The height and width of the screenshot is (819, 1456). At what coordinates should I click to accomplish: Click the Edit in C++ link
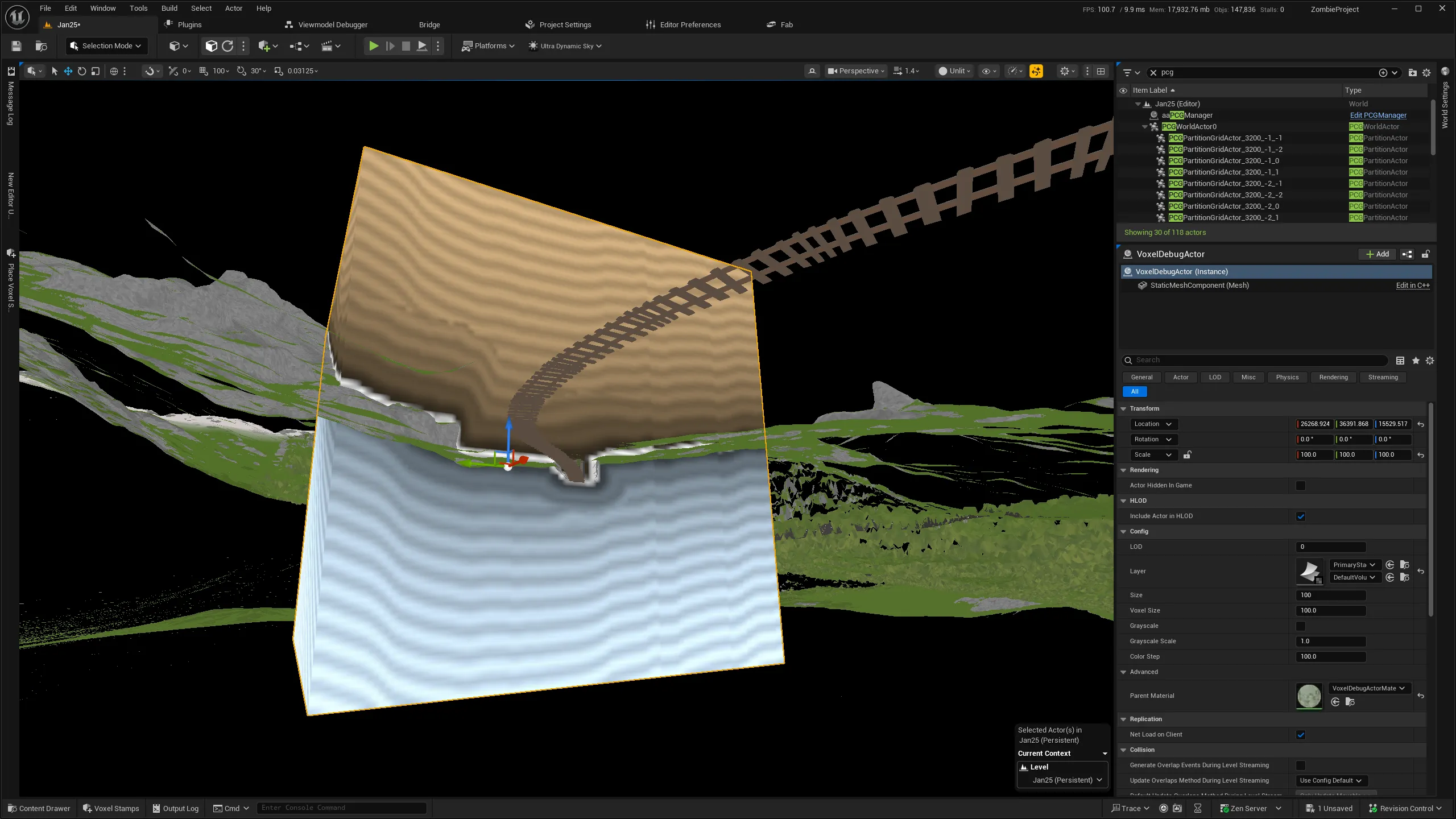pyautogui.click(x=1412, y=286)
